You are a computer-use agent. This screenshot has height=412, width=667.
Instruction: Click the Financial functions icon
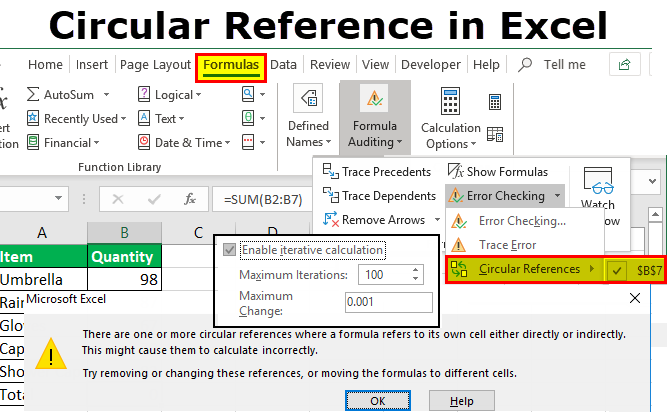point(33,142)
